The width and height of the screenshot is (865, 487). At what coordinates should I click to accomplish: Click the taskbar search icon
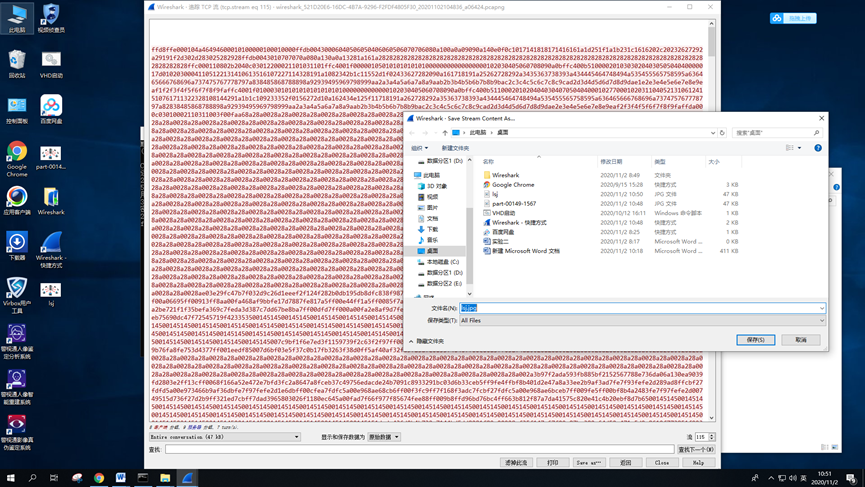(32, 478)
